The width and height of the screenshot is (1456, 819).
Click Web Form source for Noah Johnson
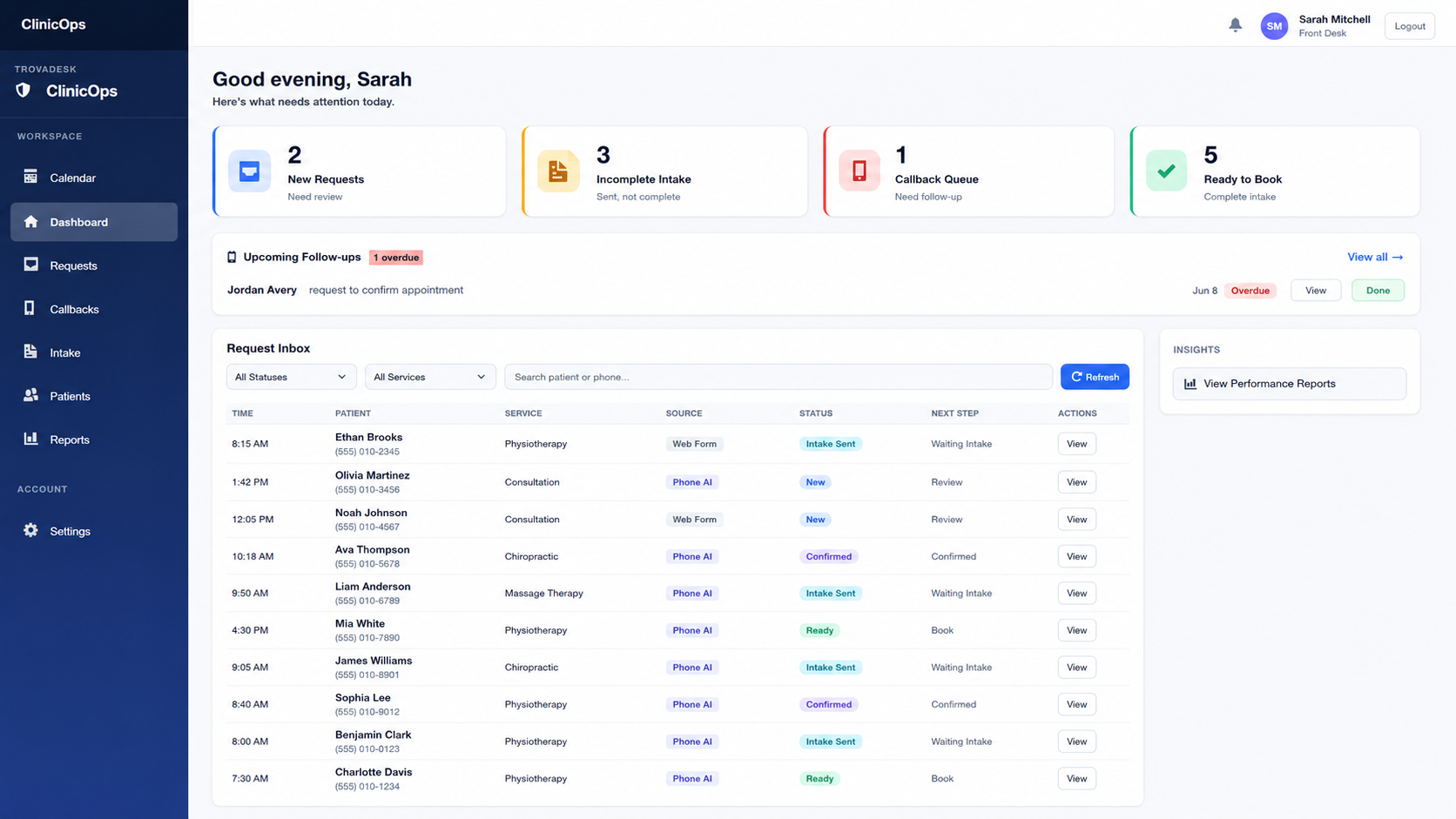coord(694,520)
